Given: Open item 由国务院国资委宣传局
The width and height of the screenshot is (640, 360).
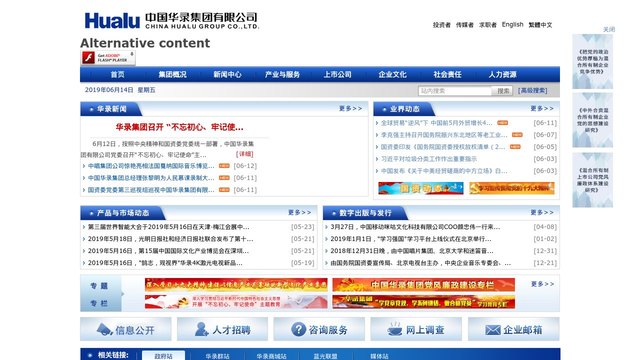Looking at the screenshot, I should click(420, 263).
